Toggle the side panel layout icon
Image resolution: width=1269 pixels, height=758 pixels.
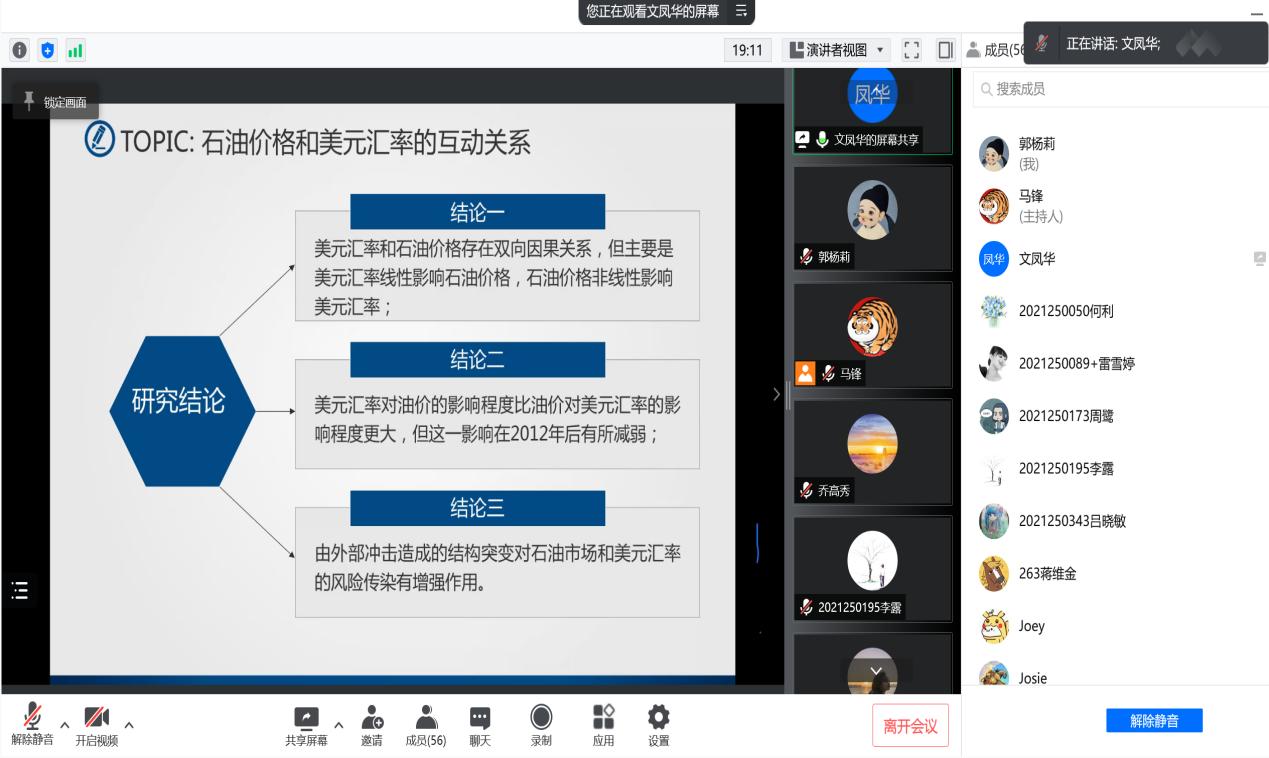point(944,50)
